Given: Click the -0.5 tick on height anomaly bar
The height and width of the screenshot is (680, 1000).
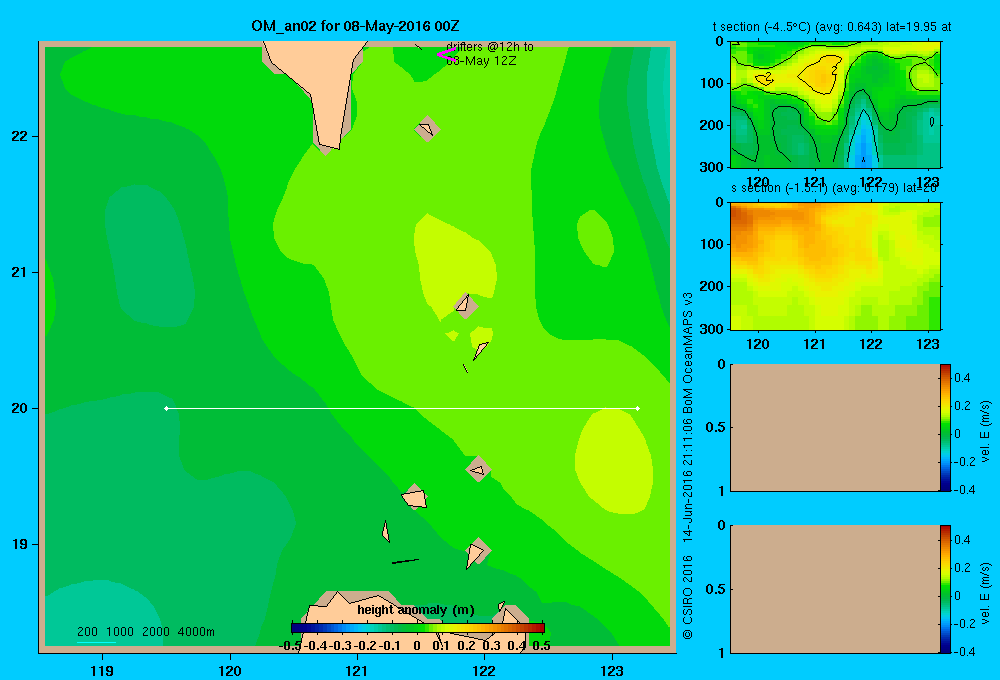Looking at the screenshot, I should (291, 646).
